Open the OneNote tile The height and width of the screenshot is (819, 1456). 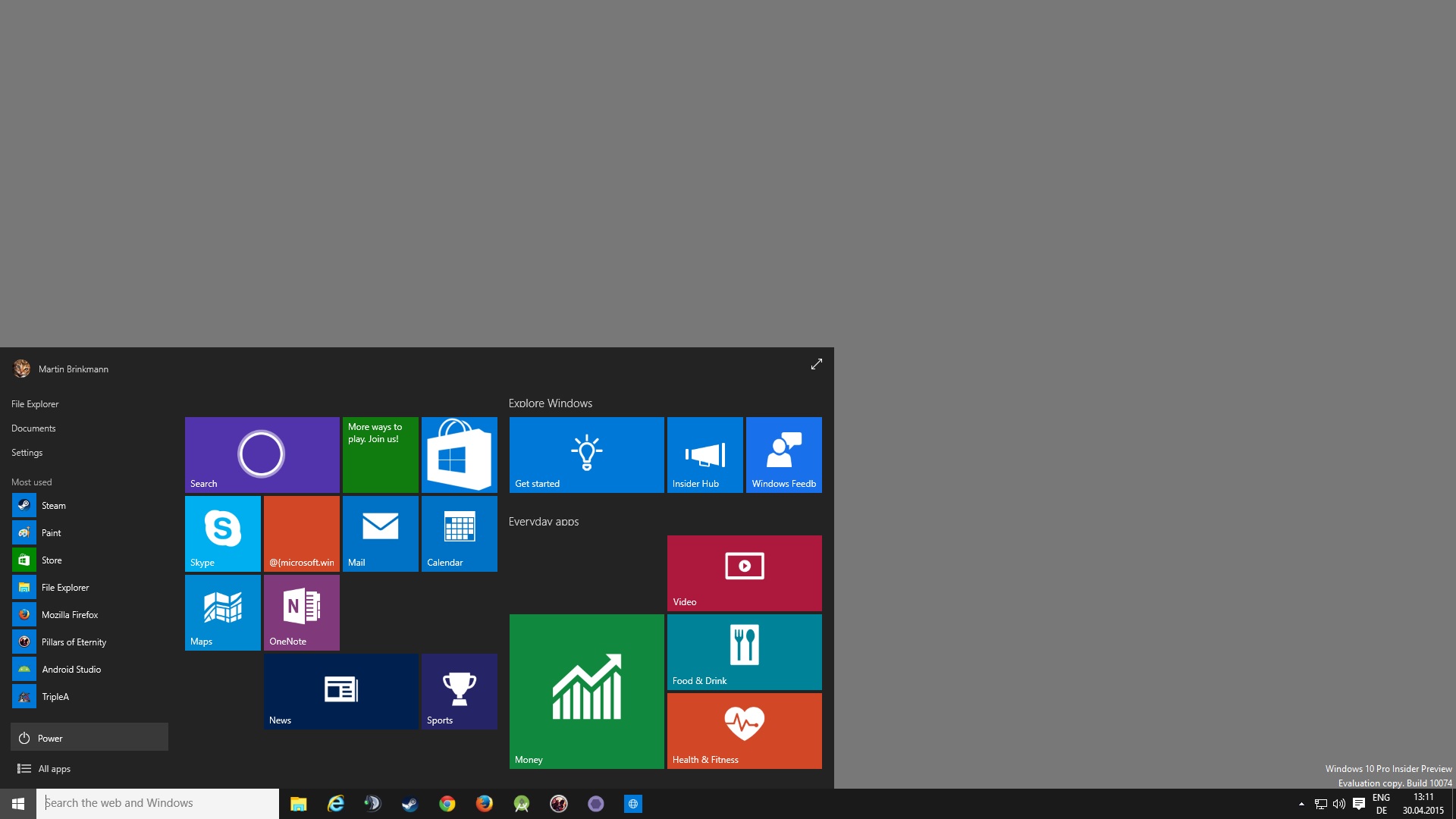click(x=301, y=612)
